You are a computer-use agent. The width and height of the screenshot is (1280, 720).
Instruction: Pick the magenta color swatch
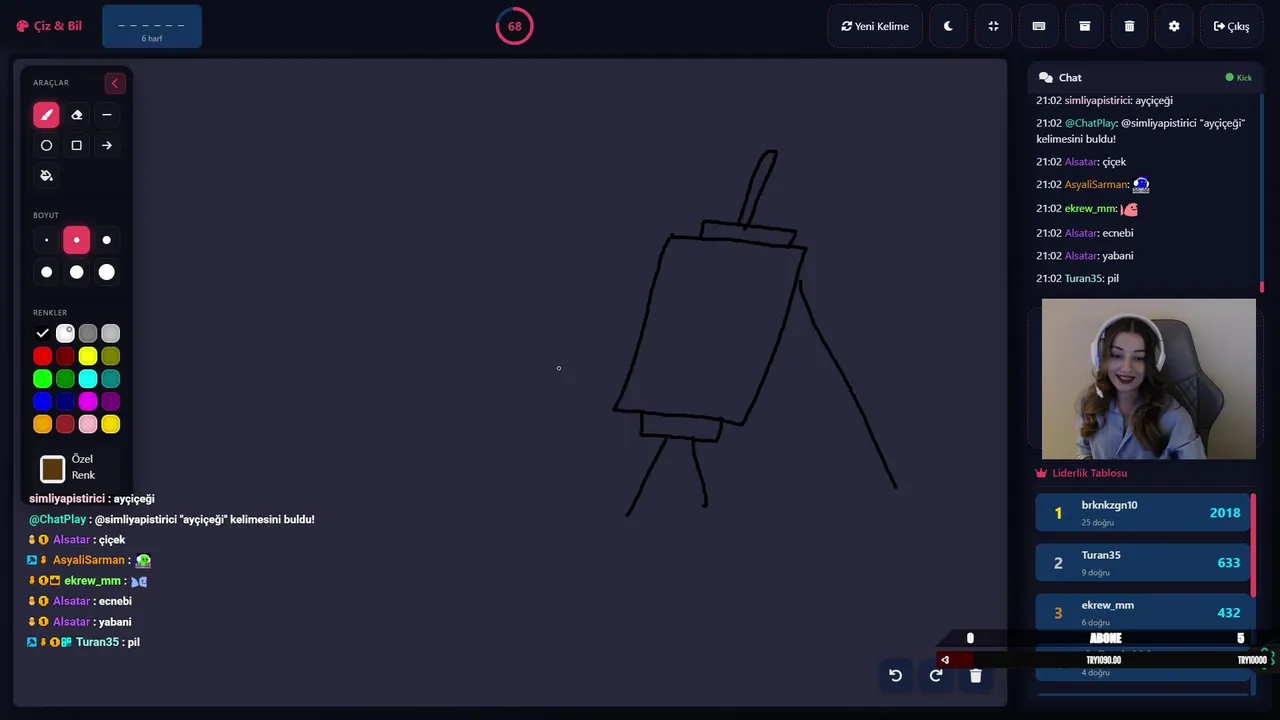point(88,401)
